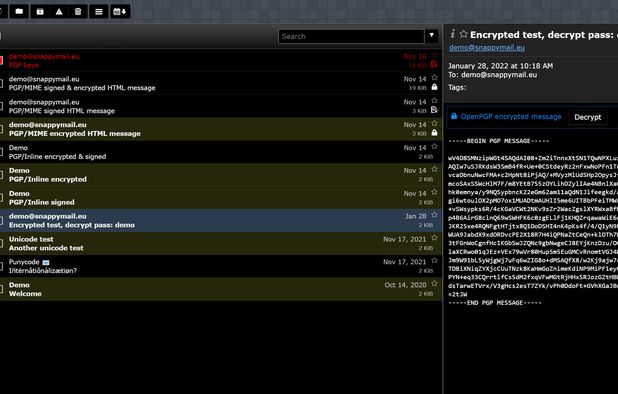Click lock icon on PGP/MIME encrypted HTML row
618x394 pixels.
click(x=434, y=133)
